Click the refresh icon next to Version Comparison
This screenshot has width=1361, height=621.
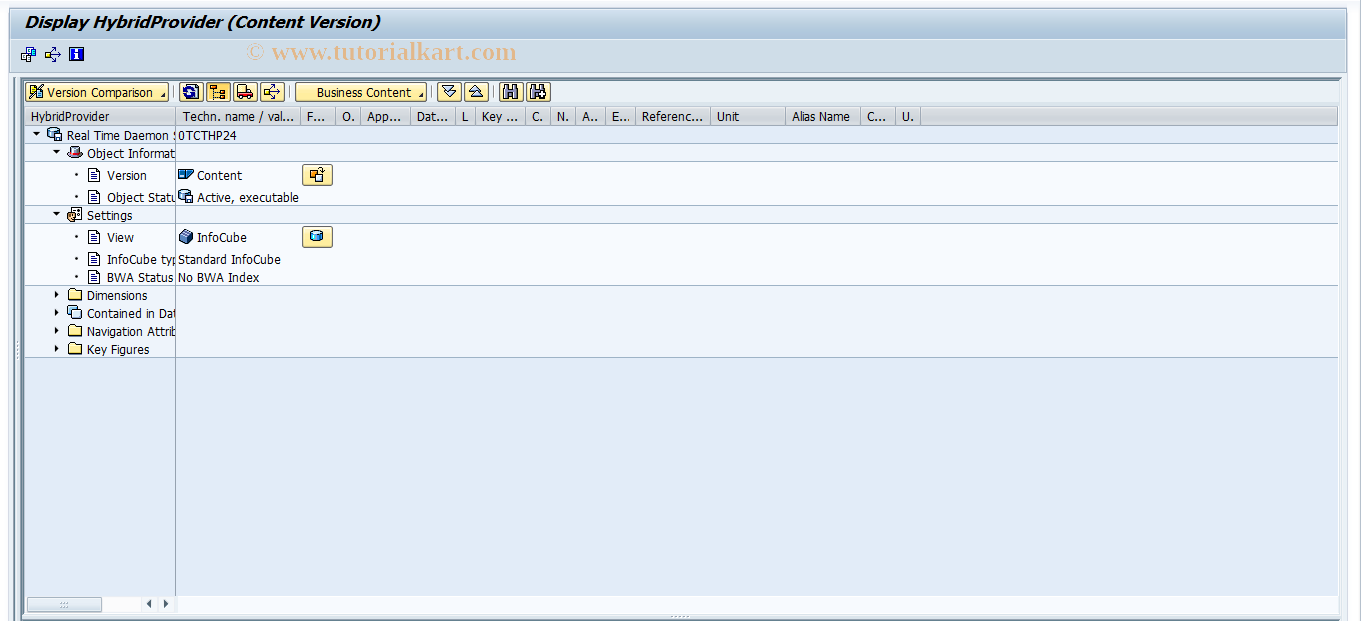191,92
